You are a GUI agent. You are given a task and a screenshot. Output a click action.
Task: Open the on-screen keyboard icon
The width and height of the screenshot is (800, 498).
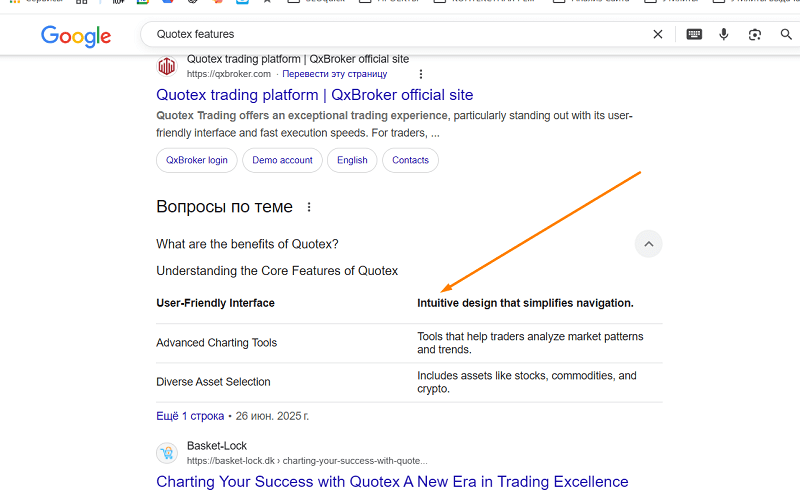coord(694,34)
